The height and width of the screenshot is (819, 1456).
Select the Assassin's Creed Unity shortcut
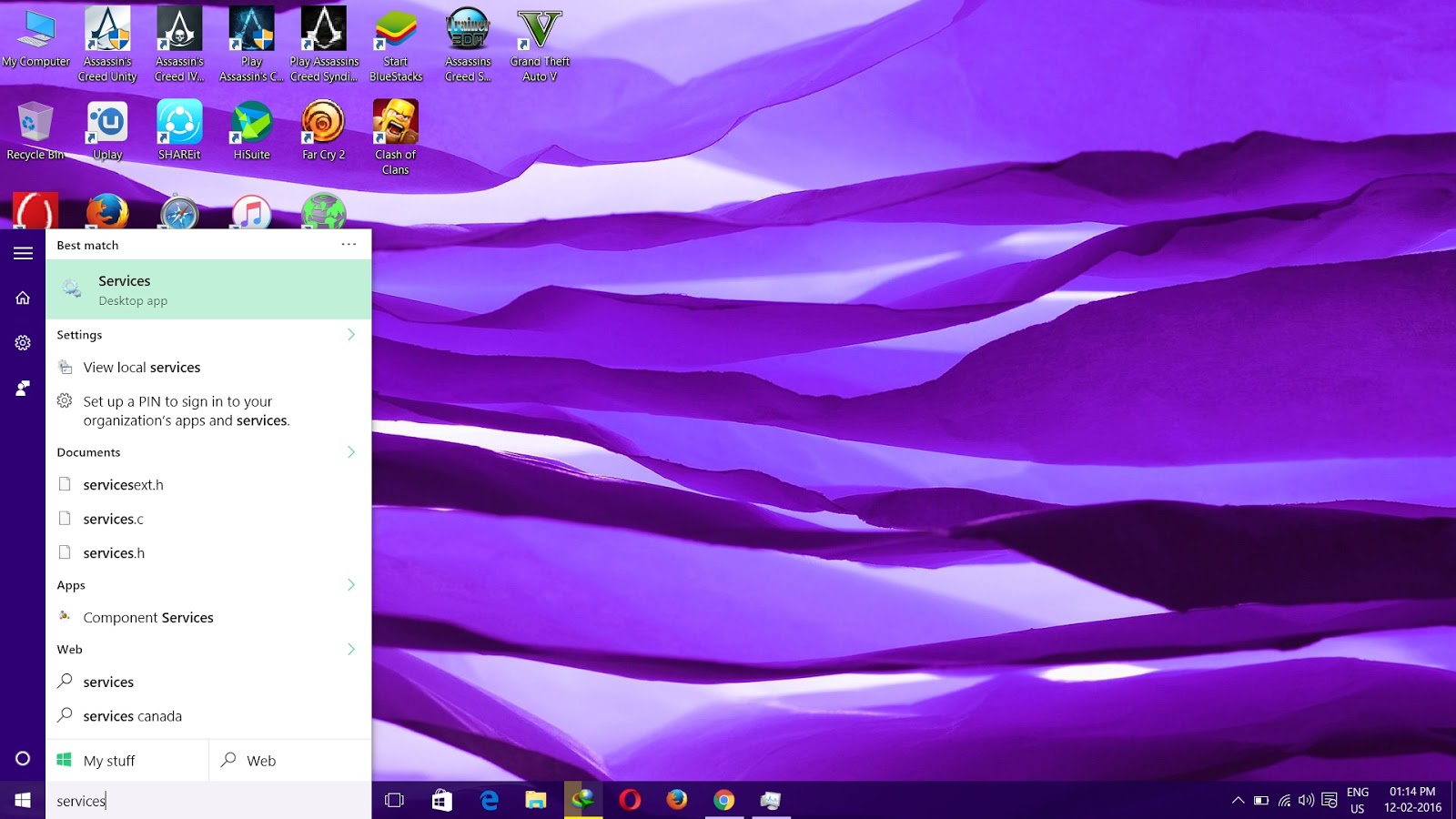(107, 44)
